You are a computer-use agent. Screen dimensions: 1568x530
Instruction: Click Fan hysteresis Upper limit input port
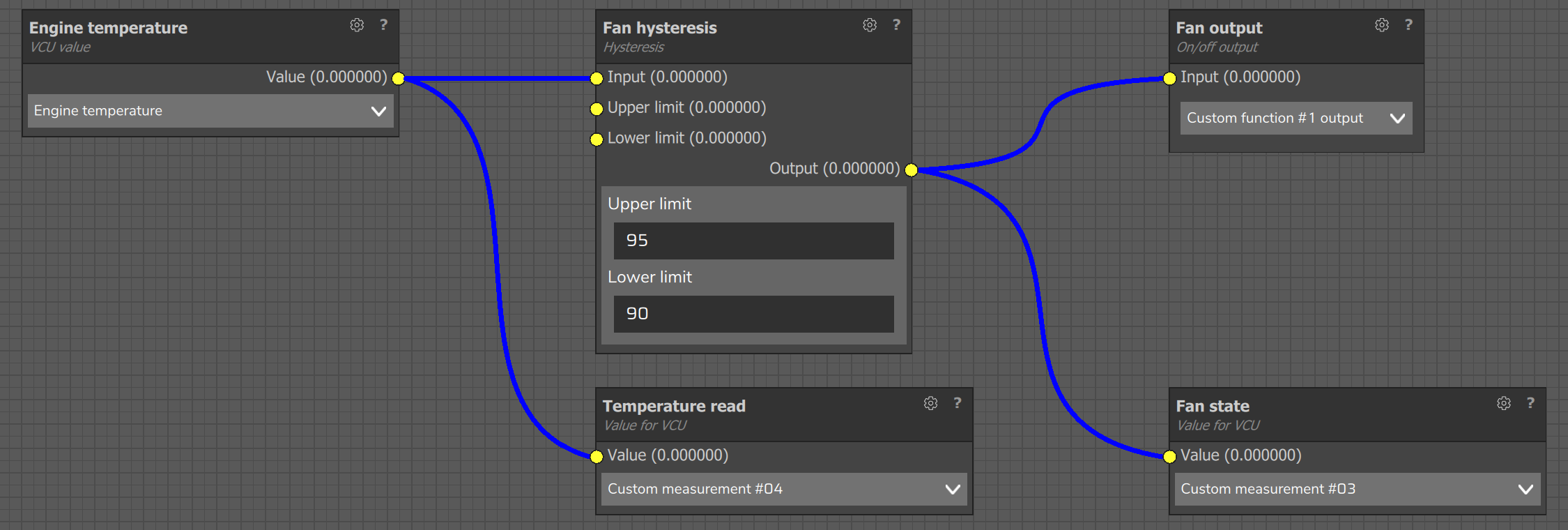tap(597, 109)
